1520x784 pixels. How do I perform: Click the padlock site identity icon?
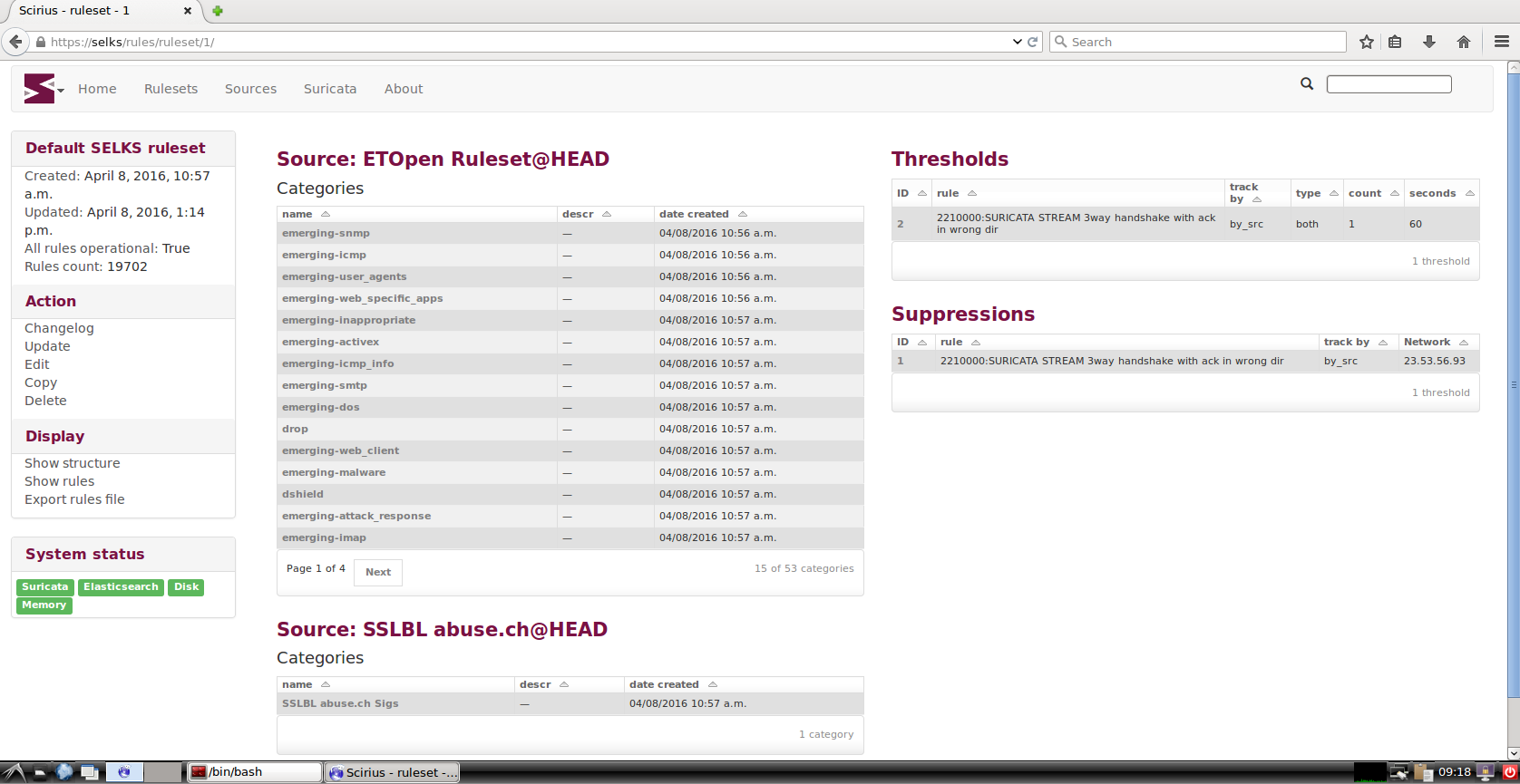(41, 42)
